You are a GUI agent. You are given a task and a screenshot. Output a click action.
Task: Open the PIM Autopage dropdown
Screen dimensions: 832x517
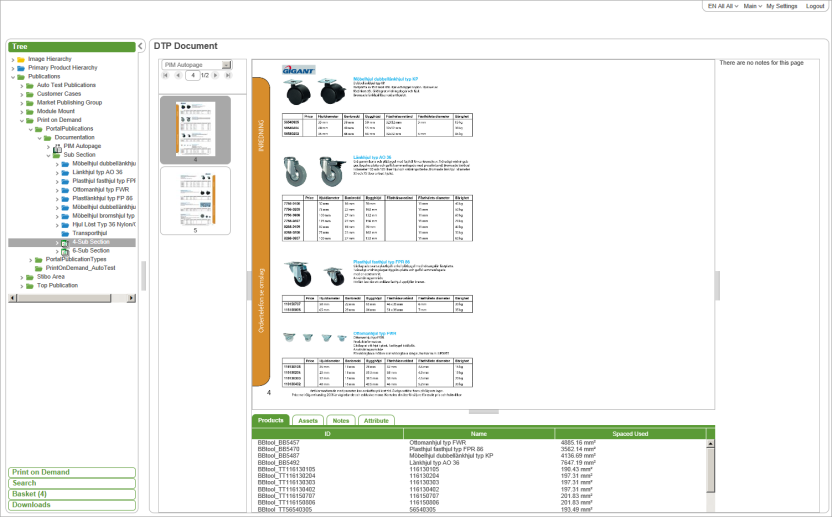[226, 64]
